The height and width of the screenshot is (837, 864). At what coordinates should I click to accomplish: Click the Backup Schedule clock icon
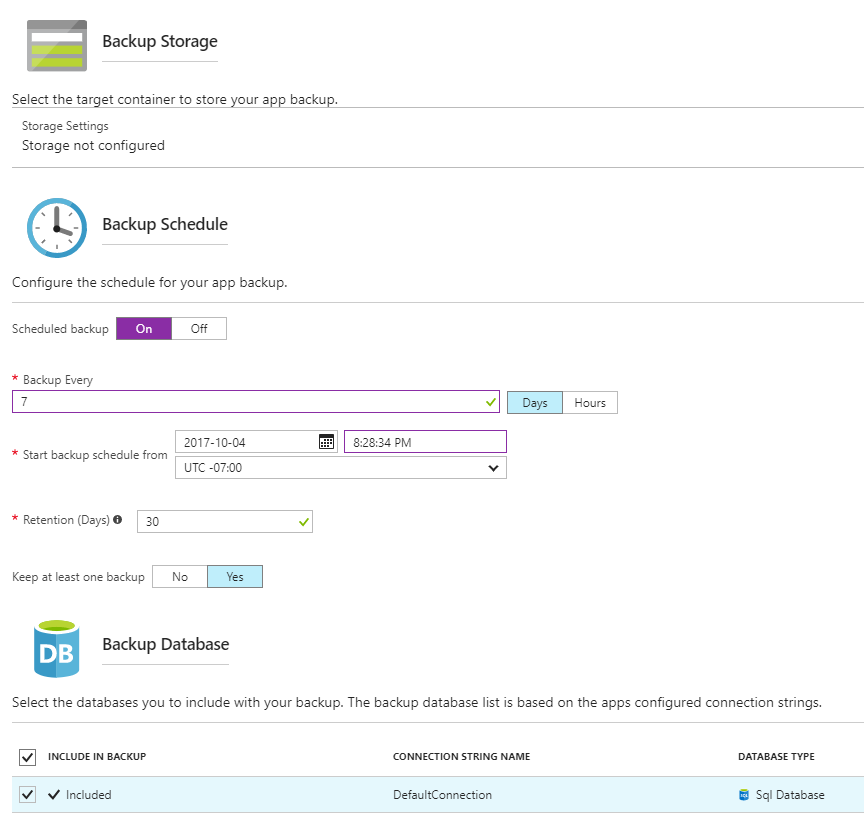click(x=56, y=227)
